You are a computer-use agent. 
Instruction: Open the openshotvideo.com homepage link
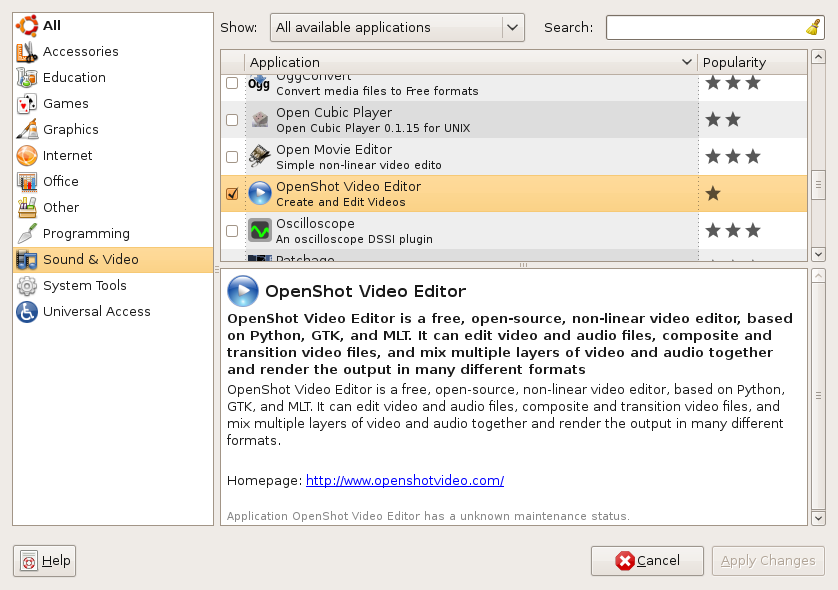(404, 481)
